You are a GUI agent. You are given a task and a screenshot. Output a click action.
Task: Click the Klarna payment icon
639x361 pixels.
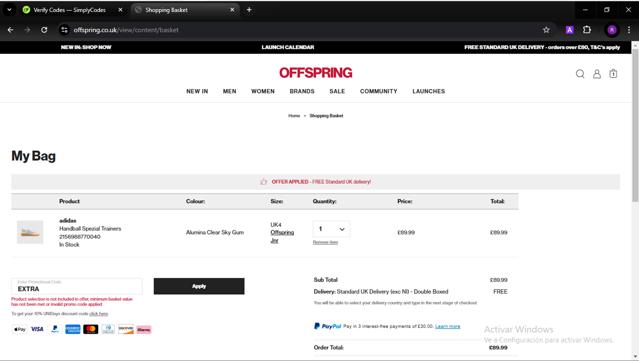coord(144,329)
